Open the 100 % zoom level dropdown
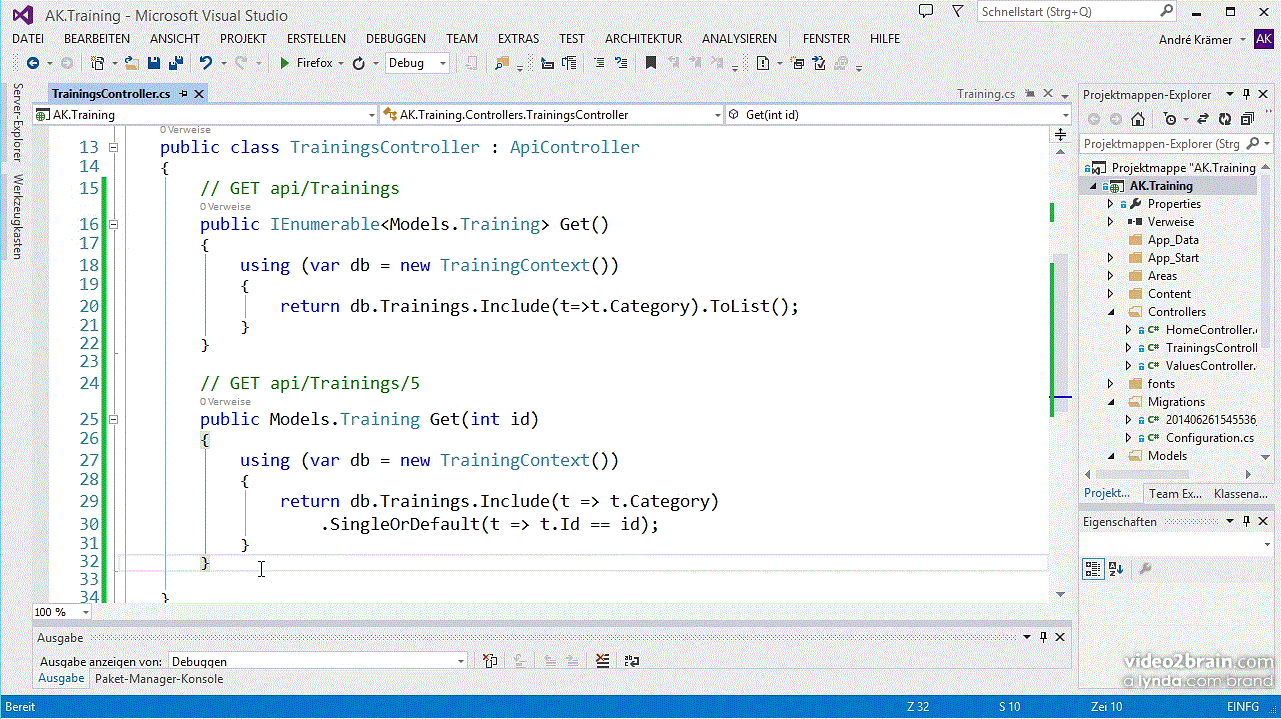The height and width of the screenshot is (719, 1281). pyautogui.click(x=84, y=612)
